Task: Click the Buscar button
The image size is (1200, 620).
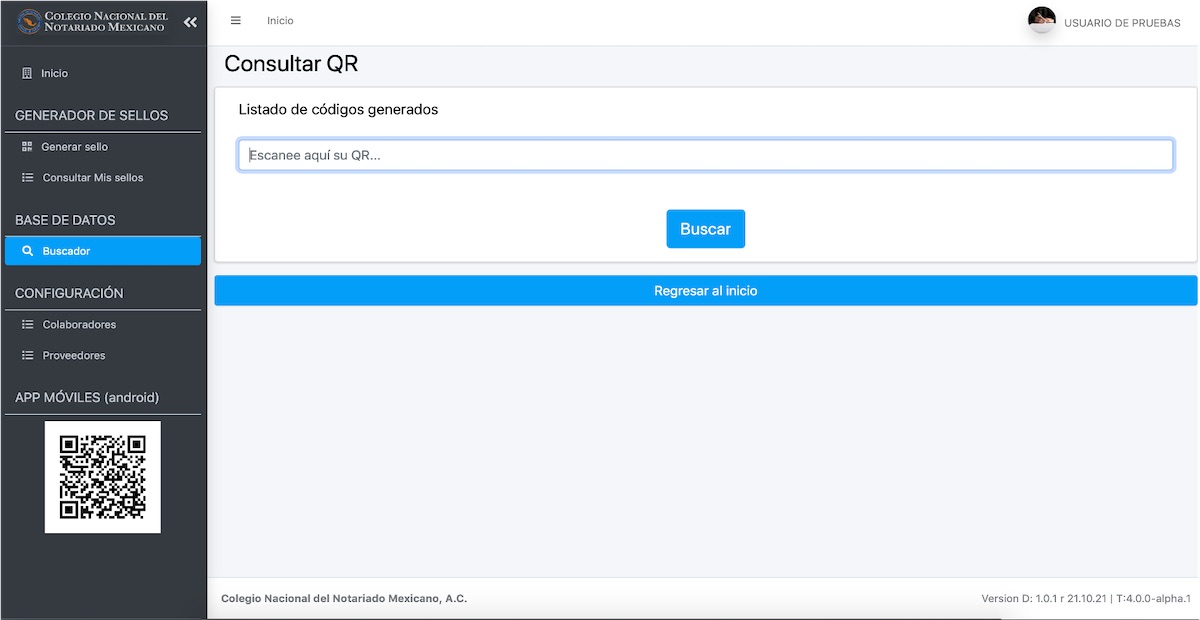Action: pos(706,229)
